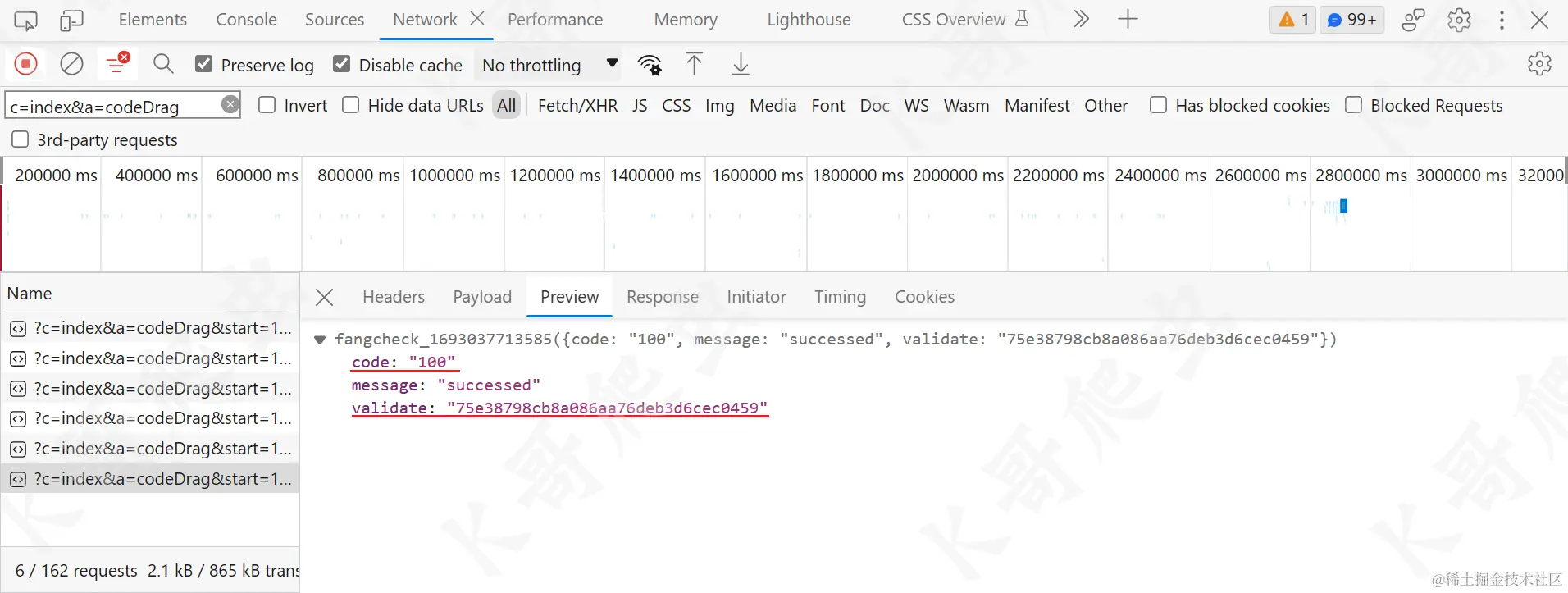Close the DevTools panel
This screenshot has width=1568, height=593.
[x=1539, y=20]
